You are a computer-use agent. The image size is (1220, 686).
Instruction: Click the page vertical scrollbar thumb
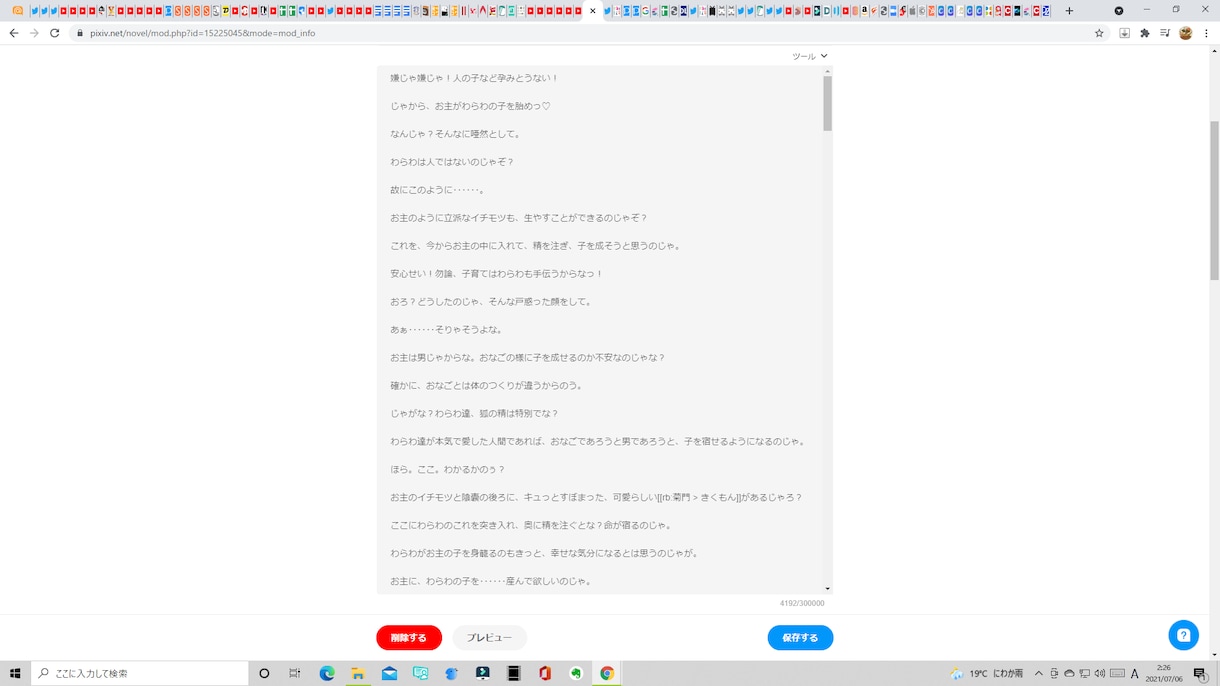tap(1215, 200)
